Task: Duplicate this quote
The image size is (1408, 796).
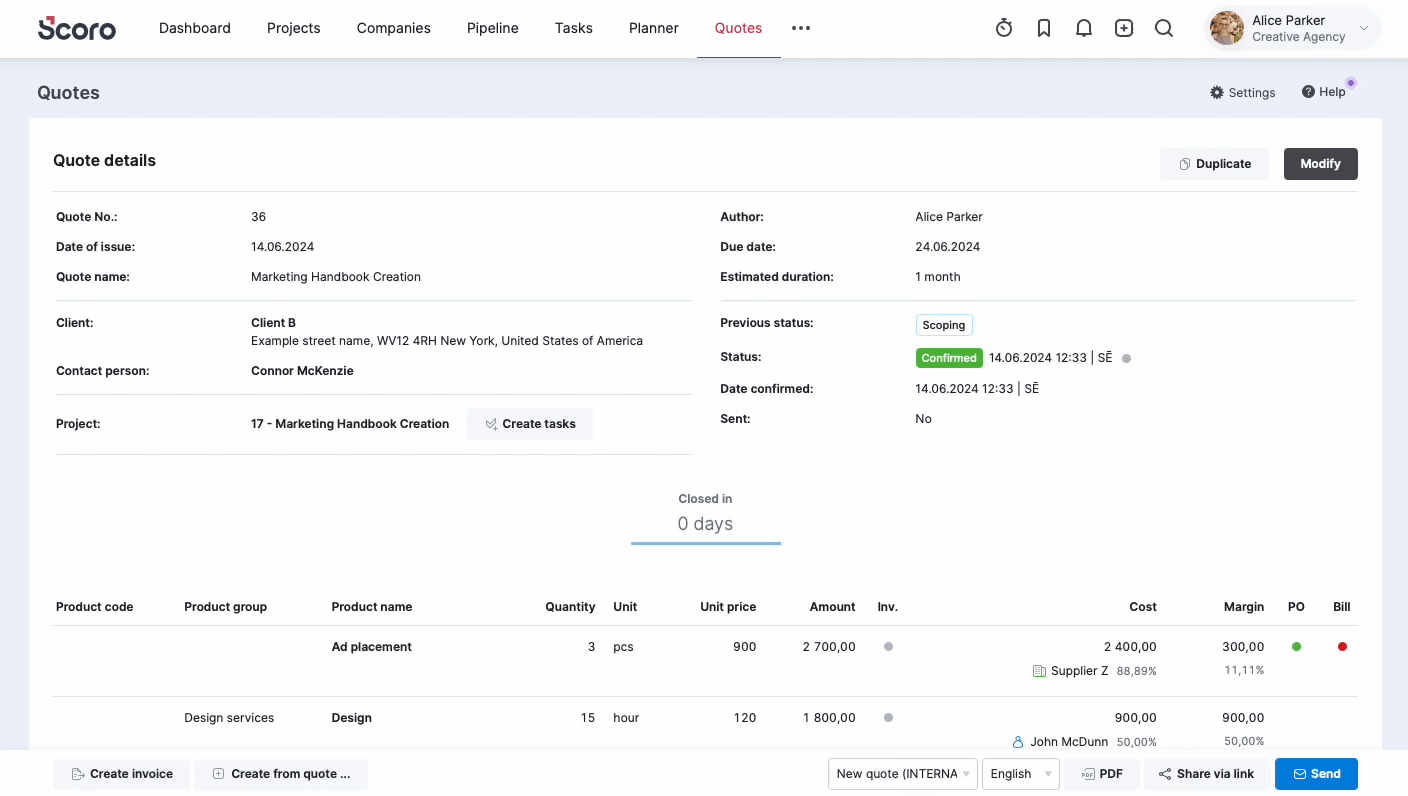Action: point(1214,164)
